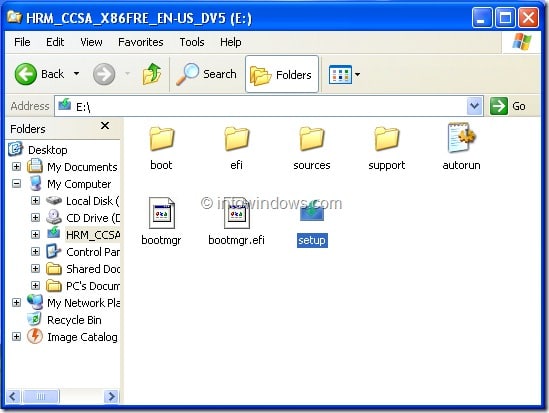The height and width of the screenshot is (413, 549).
Task: Select the setup installer icon
Action: click(312, 212)
